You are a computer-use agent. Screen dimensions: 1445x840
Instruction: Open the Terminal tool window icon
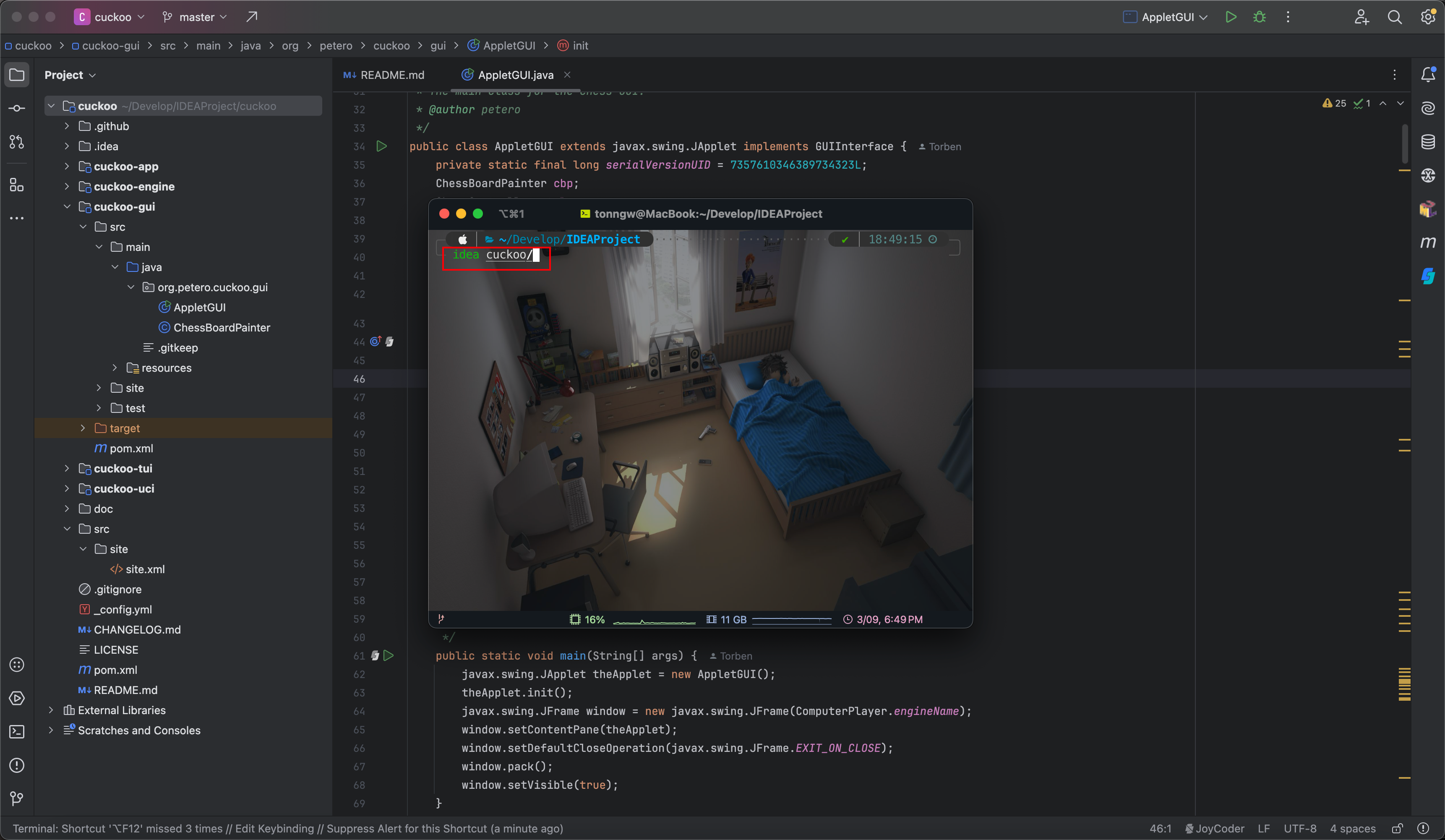[x=17, y=732]
